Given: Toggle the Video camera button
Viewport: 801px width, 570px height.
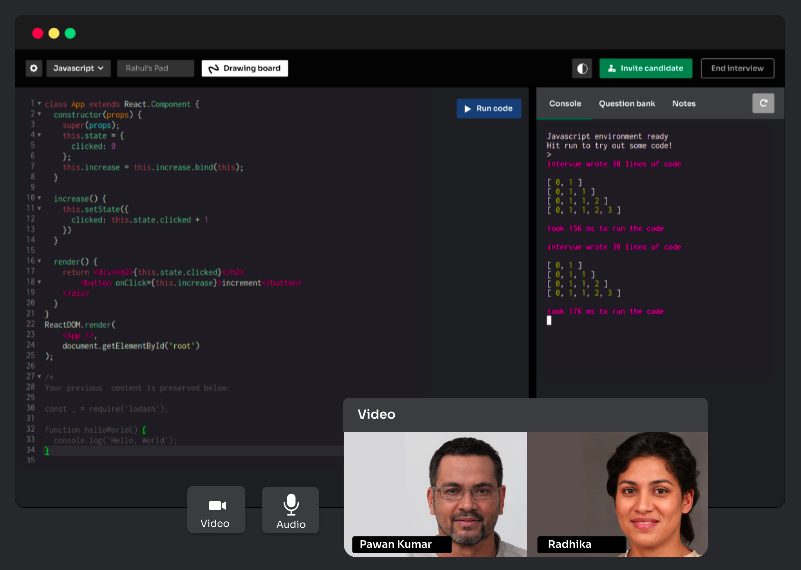Looking at the screenshot, I should pyautogui.click(x=216, y=510).
